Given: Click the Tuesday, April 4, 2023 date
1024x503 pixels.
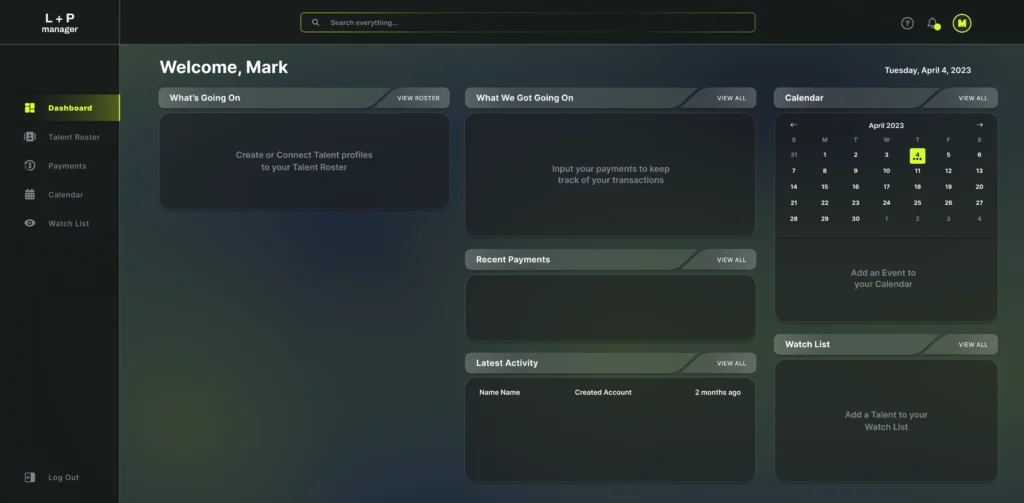Looking at the screenshot, I should tap(927, 71).
